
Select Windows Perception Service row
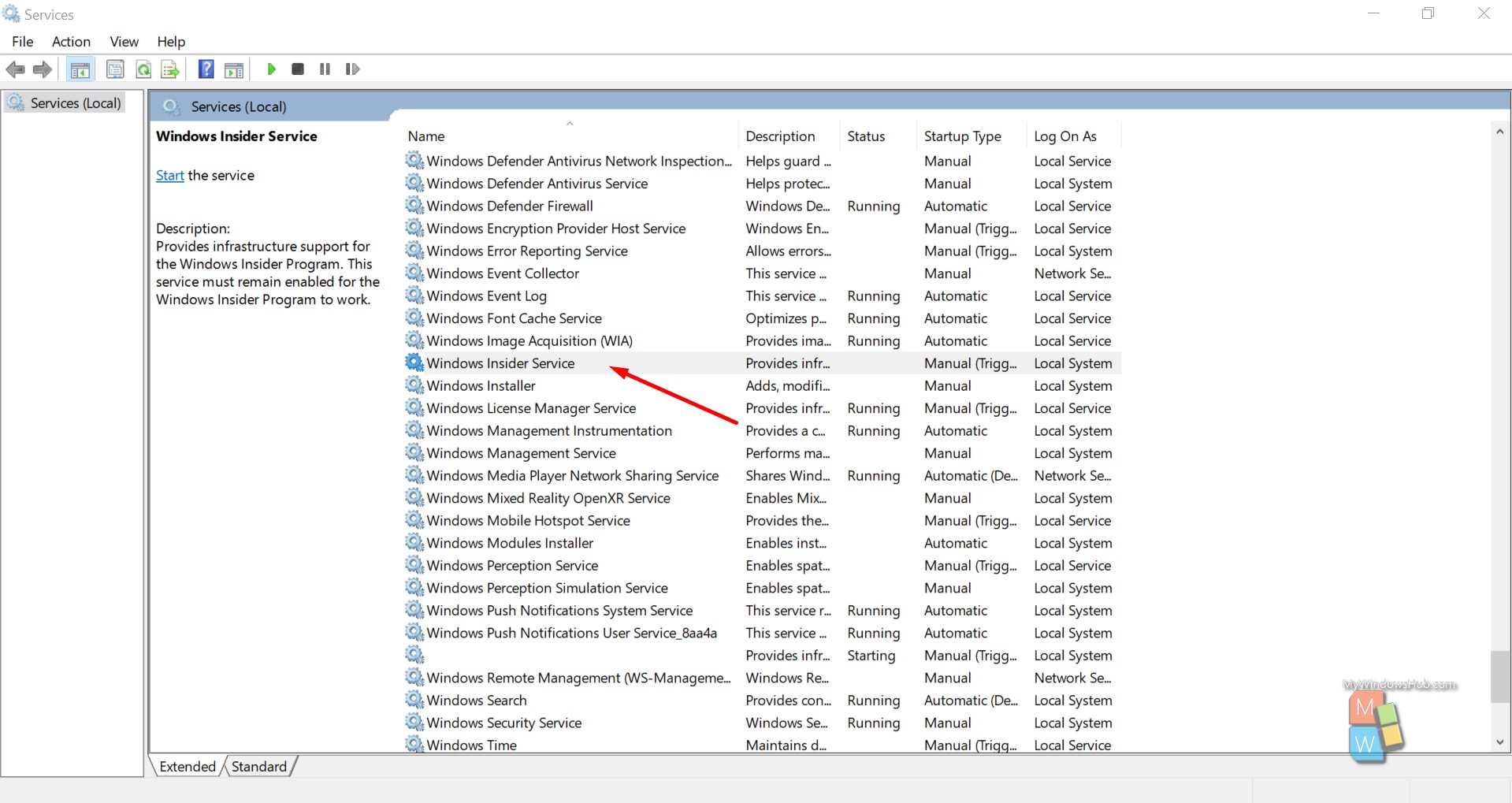pyautogui.click(x=762, y=565)
